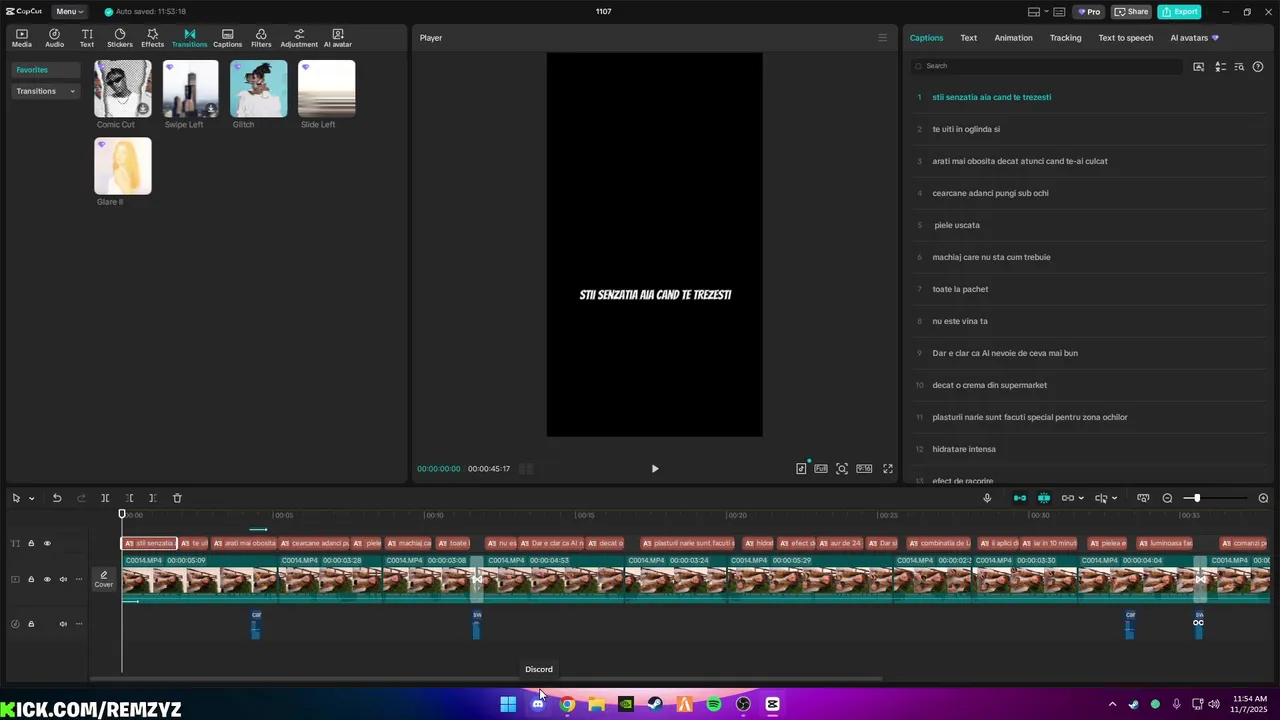Open File Explorer from the taskbar
The image size is (1280, 720).
point(597,704)
